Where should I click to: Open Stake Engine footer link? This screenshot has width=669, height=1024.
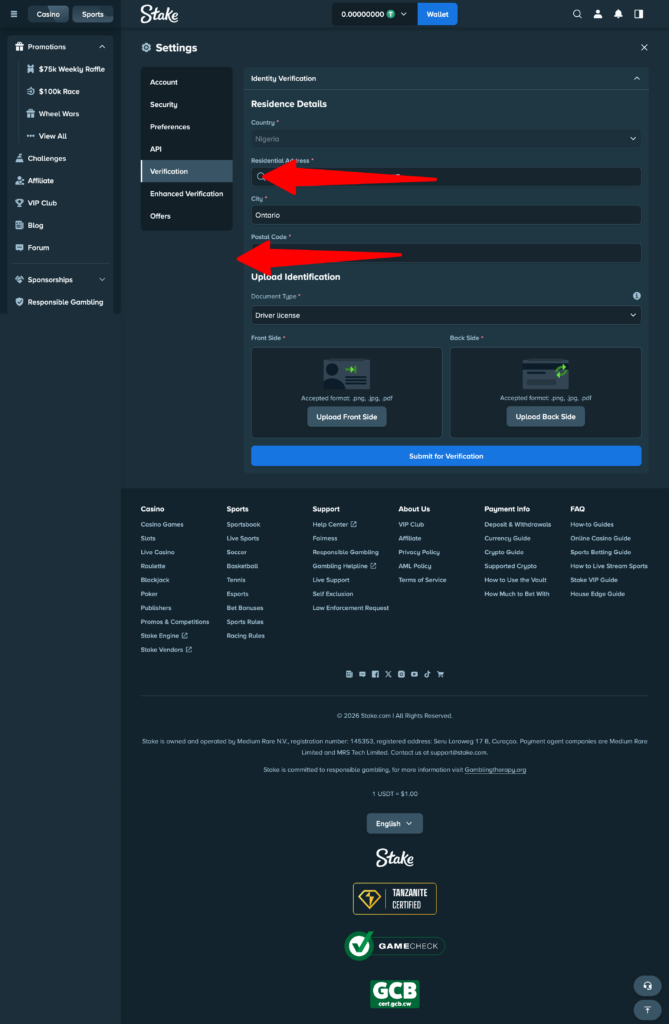pyautogui.click(x=164, y=635)
